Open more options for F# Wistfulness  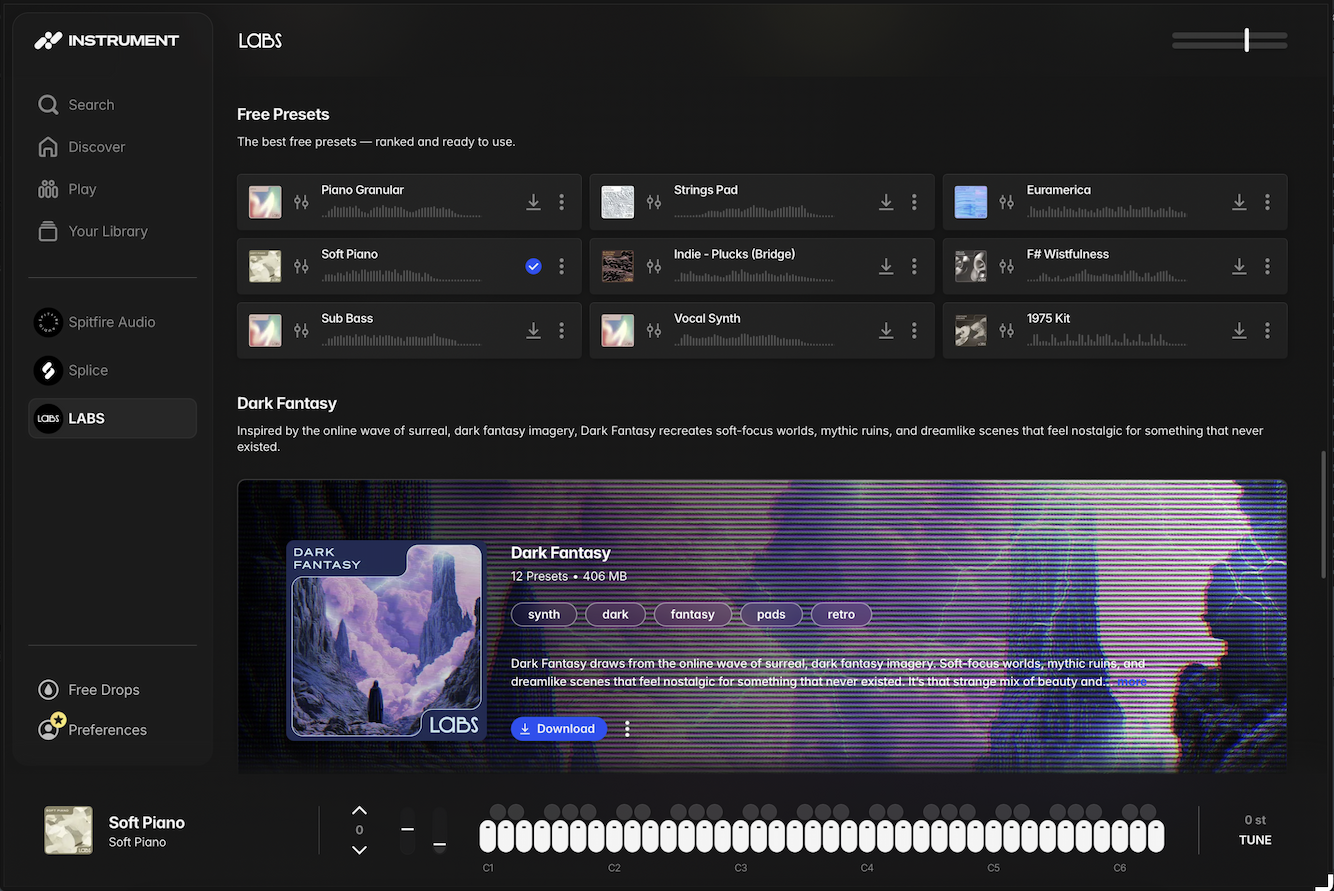[x=1267, y=266]
